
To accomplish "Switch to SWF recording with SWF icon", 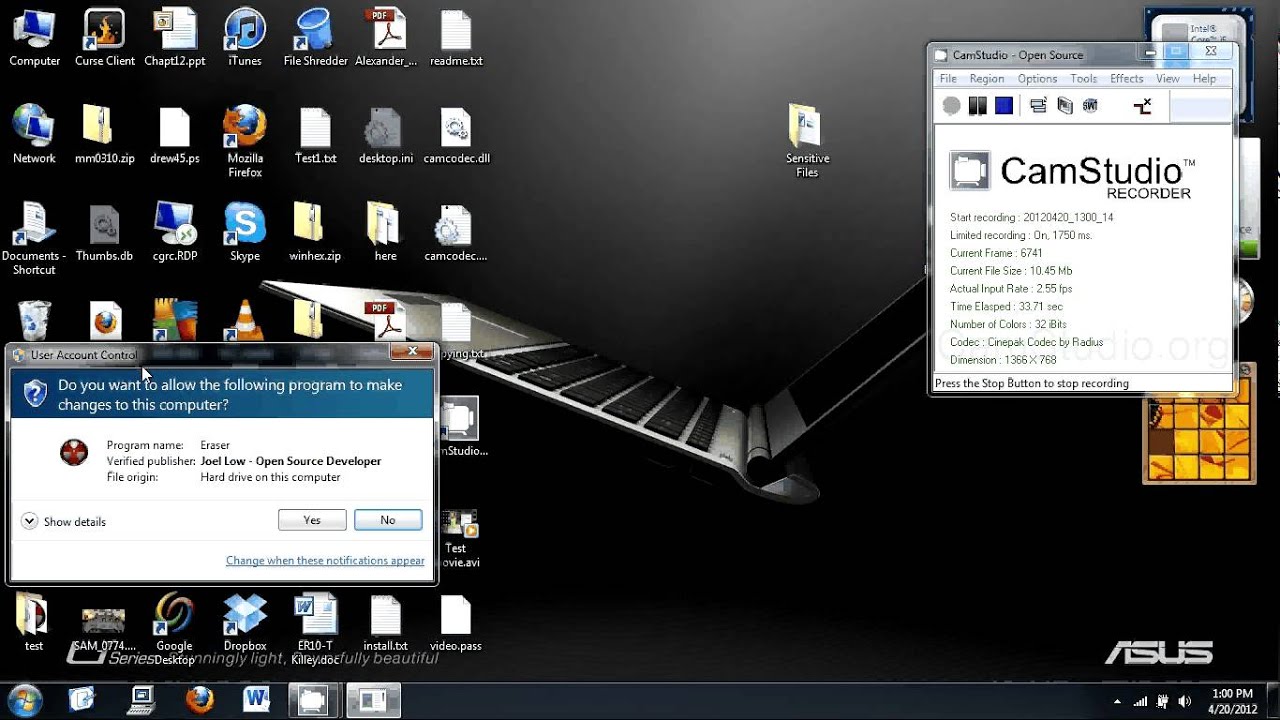I will click(x=1090, y=106).
